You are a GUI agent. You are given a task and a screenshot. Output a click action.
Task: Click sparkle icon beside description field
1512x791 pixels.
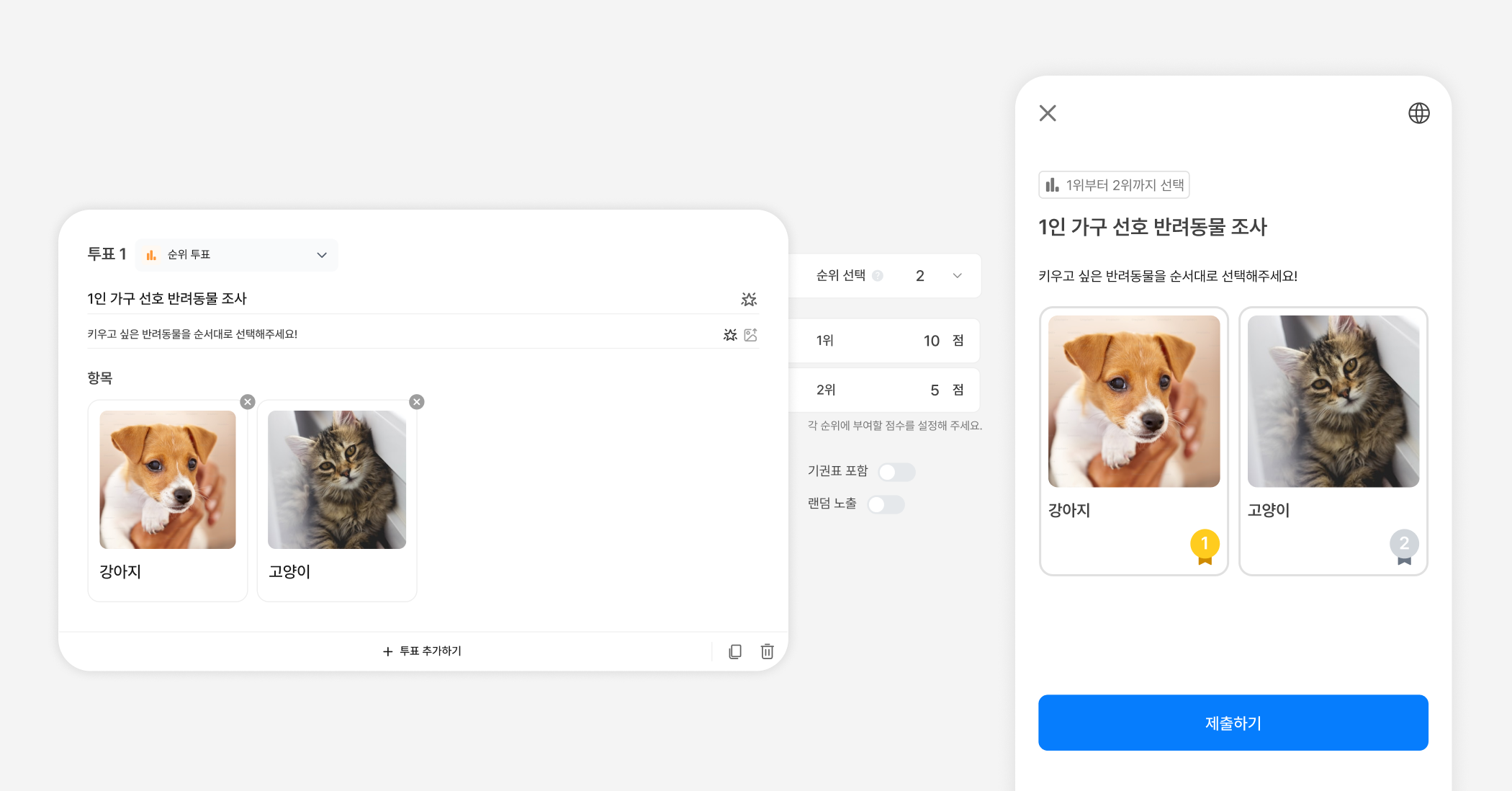(730, 334)
